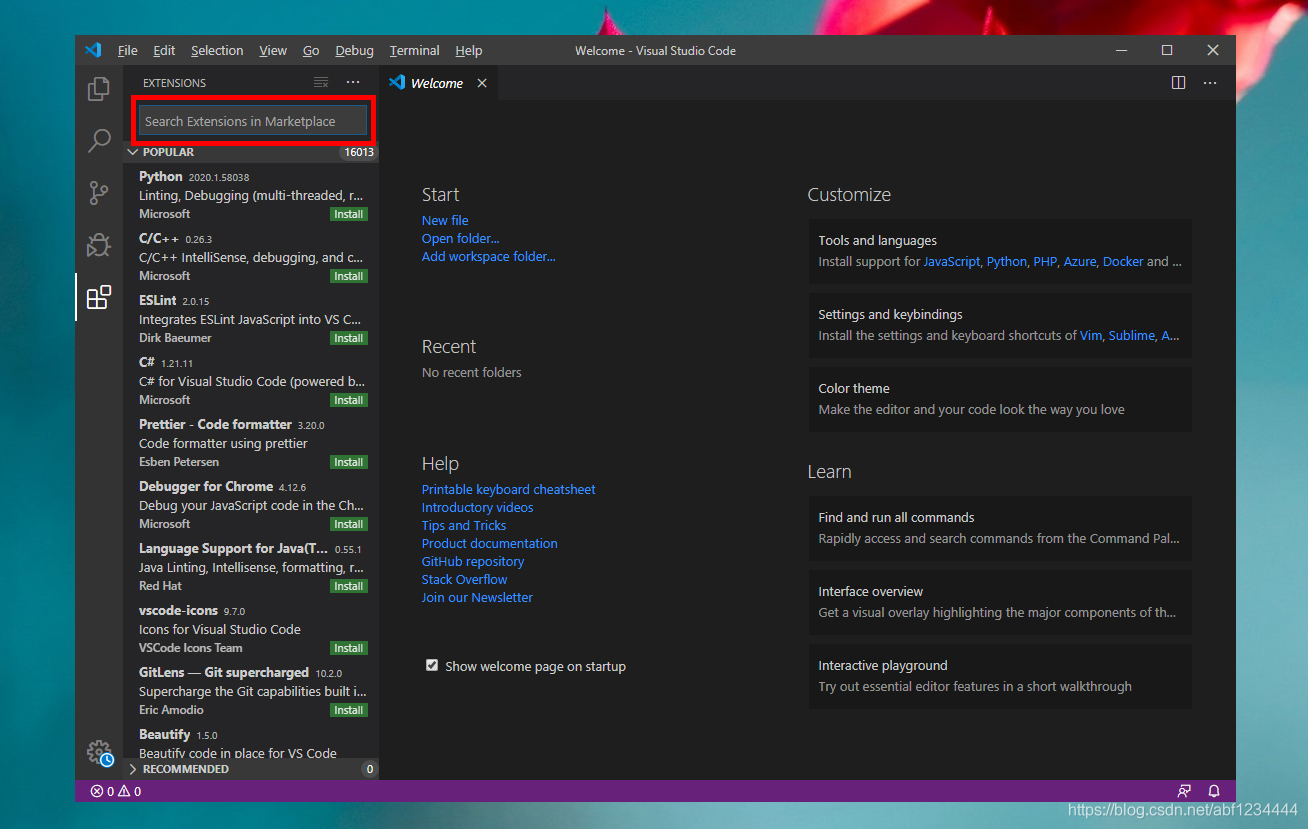Click the VS Code logo in title bar
1308x829 pixels.
coord(93,50)
